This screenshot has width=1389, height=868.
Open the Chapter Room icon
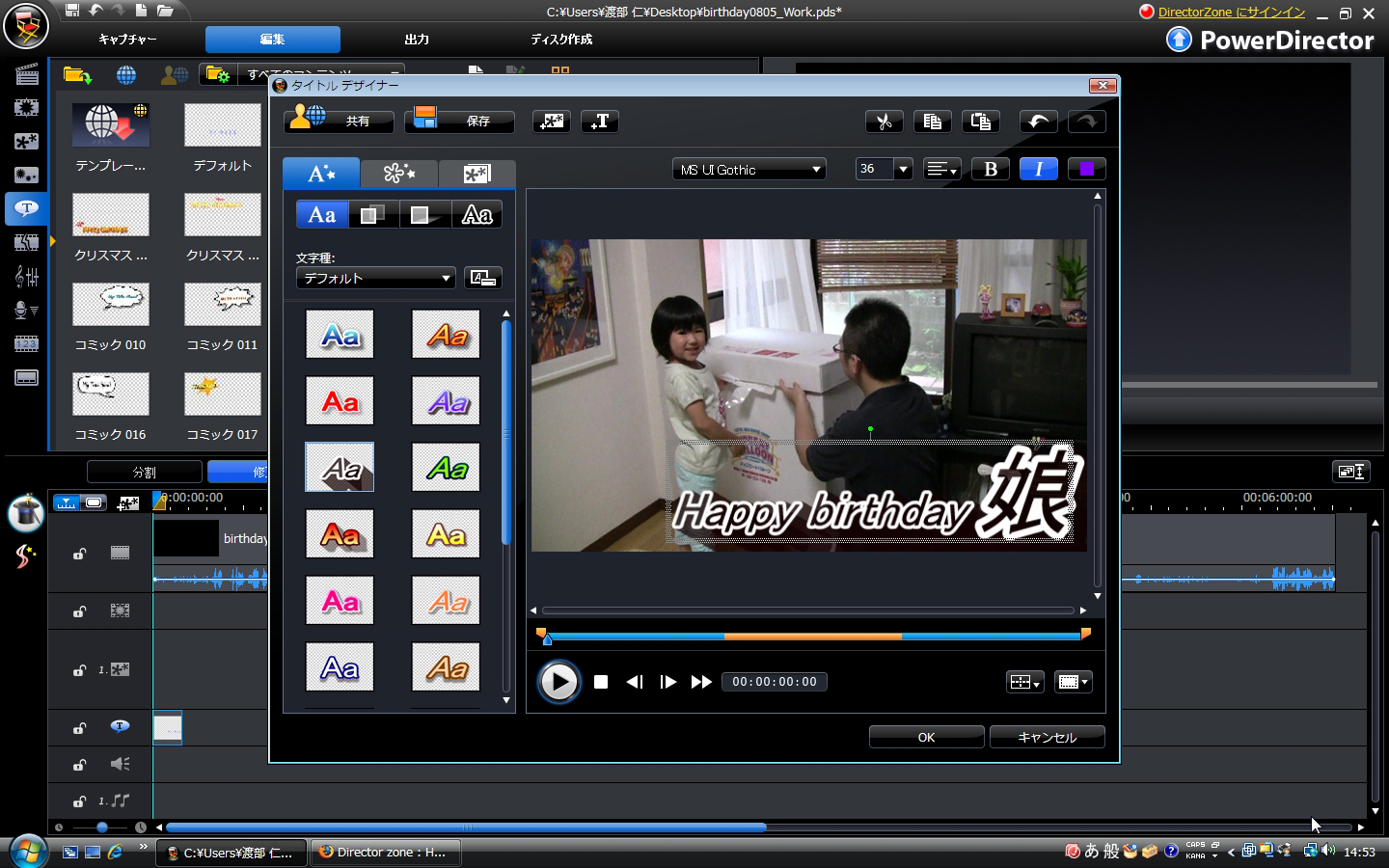[x=26, y=344]
